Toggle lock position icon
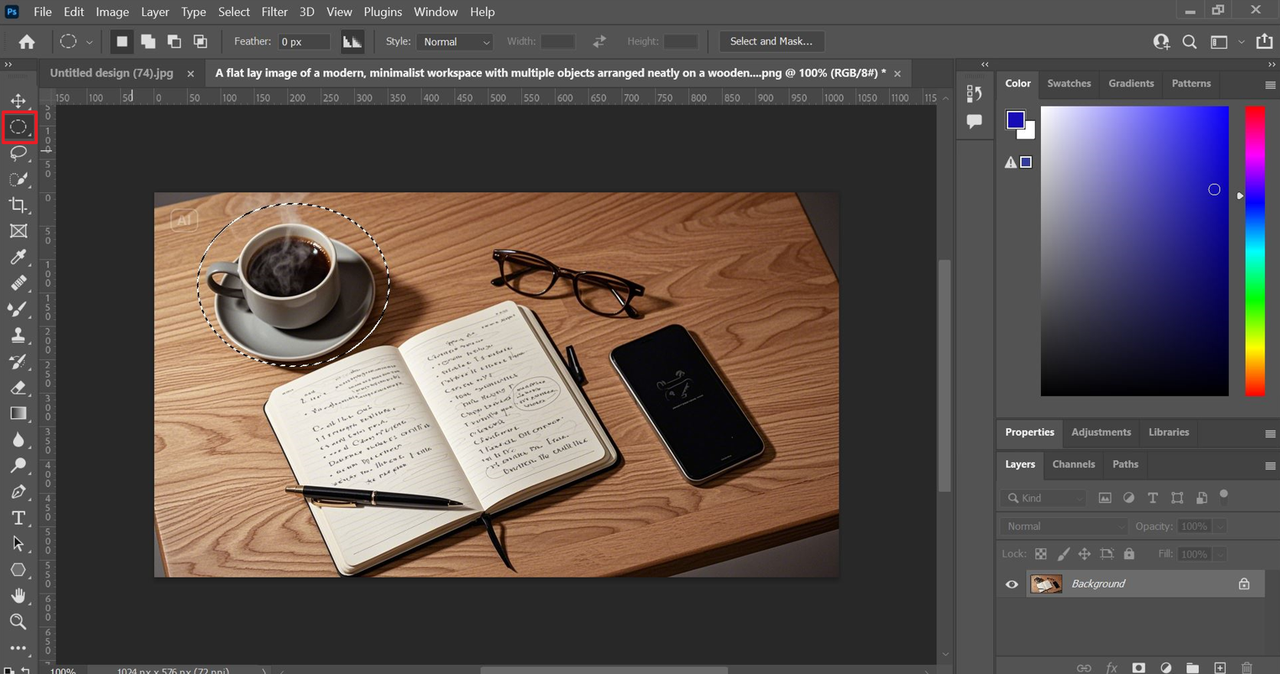The height and width of the screenshot is (674, 1280). click(1084, 553)
